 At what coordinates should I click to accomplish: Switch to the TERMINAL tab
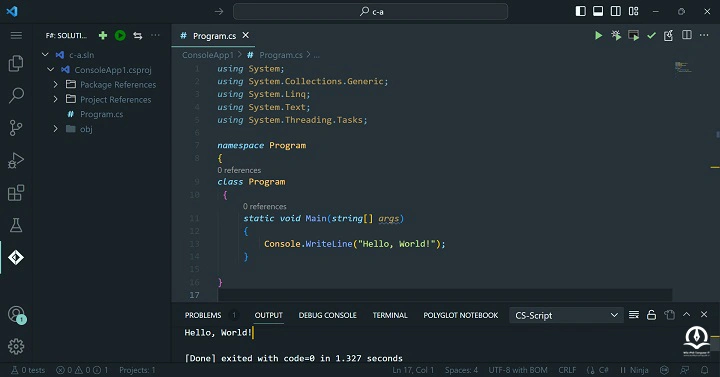pos(390,315)
